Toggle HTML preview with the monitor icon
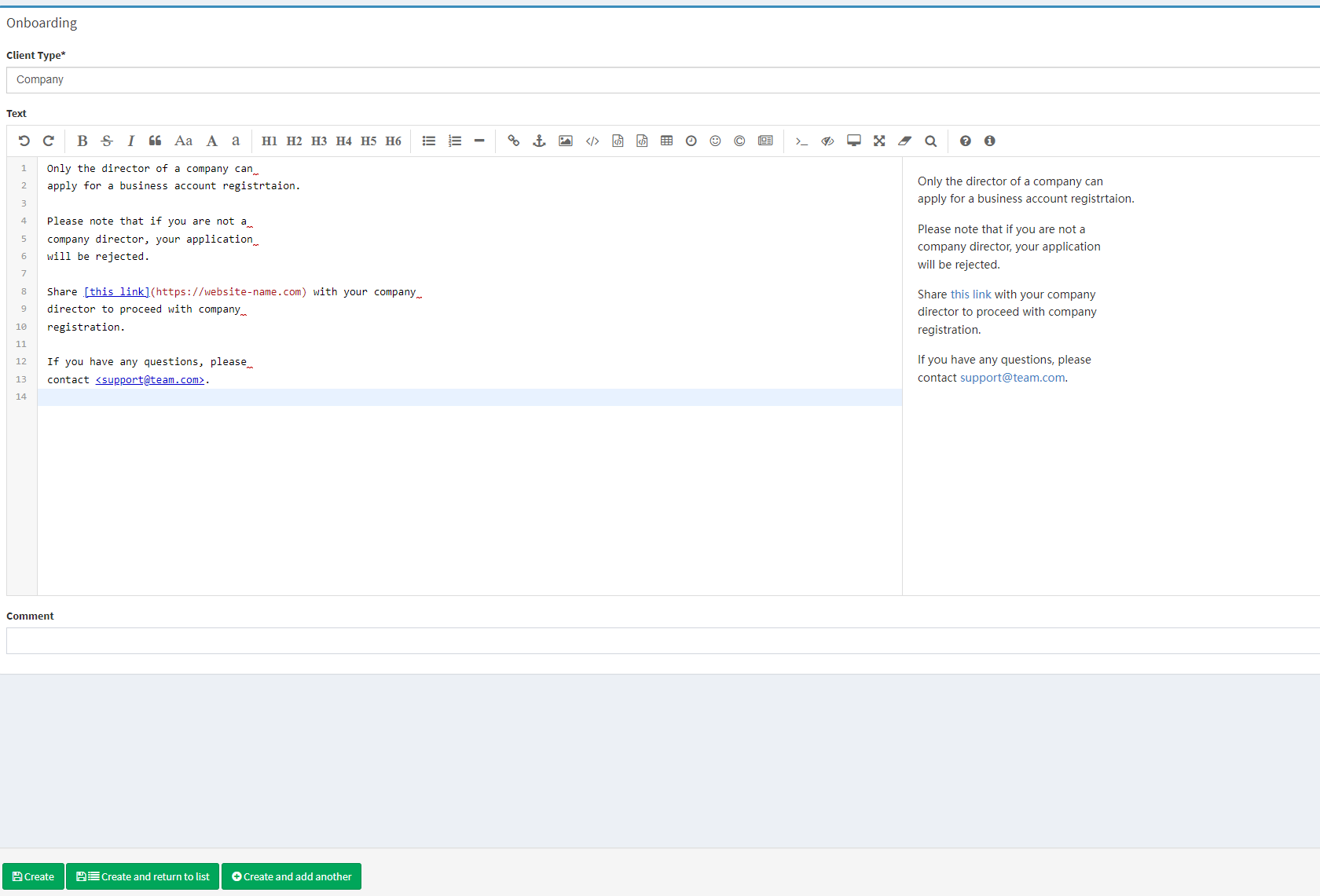 [x=853, y=141]
